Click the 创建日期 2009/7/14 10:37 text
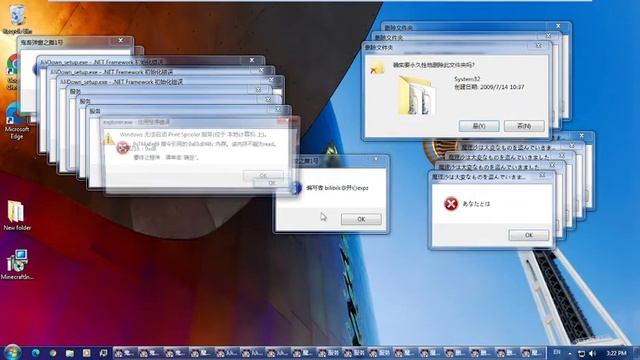The width and height of the screenshot is (640, 360). pos(489,87)
